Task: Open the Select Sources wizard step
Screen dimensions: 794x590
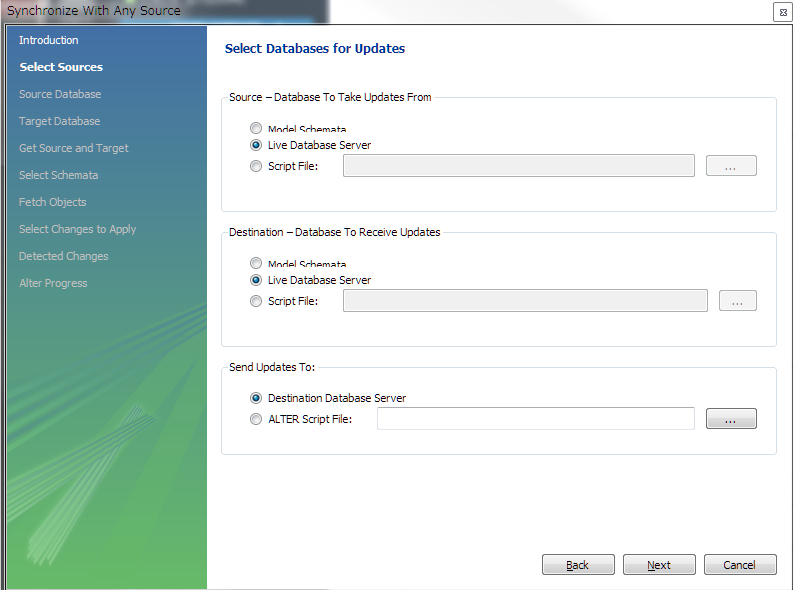Action: coord(61,67)
